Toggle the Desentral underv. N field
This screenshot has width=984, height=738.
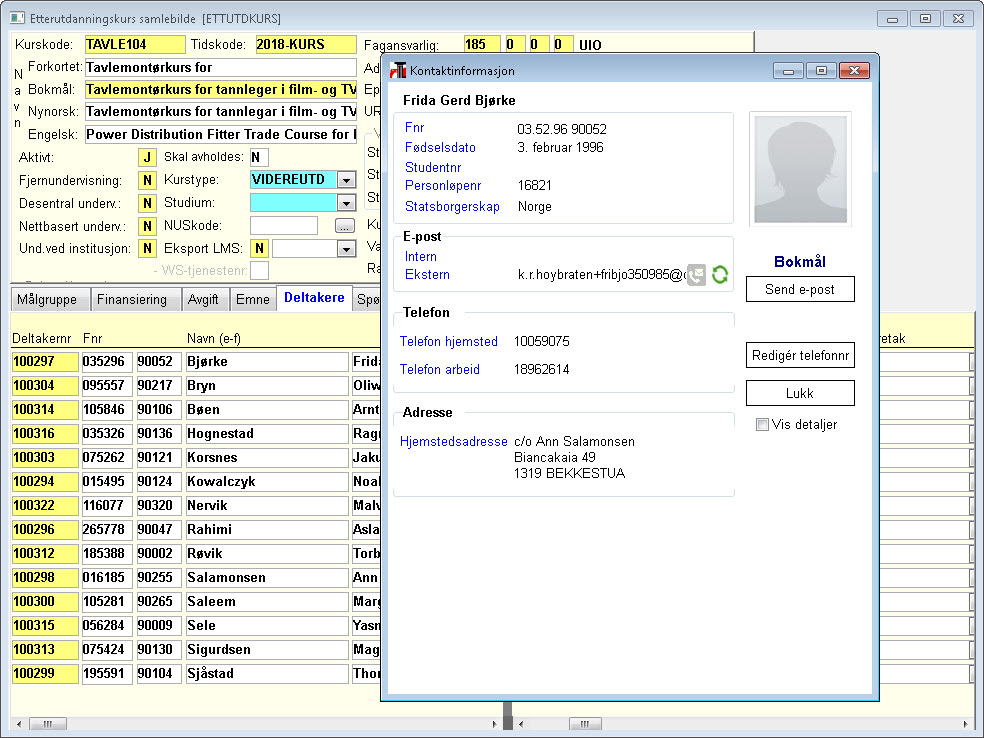tap(147, 203)
